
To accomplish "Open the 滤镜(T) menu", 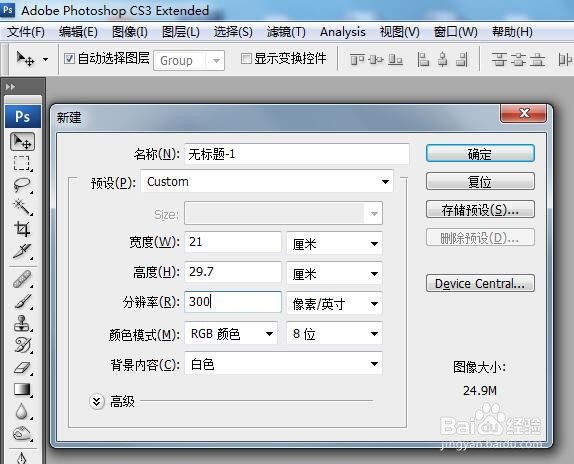I will (286, 32).
